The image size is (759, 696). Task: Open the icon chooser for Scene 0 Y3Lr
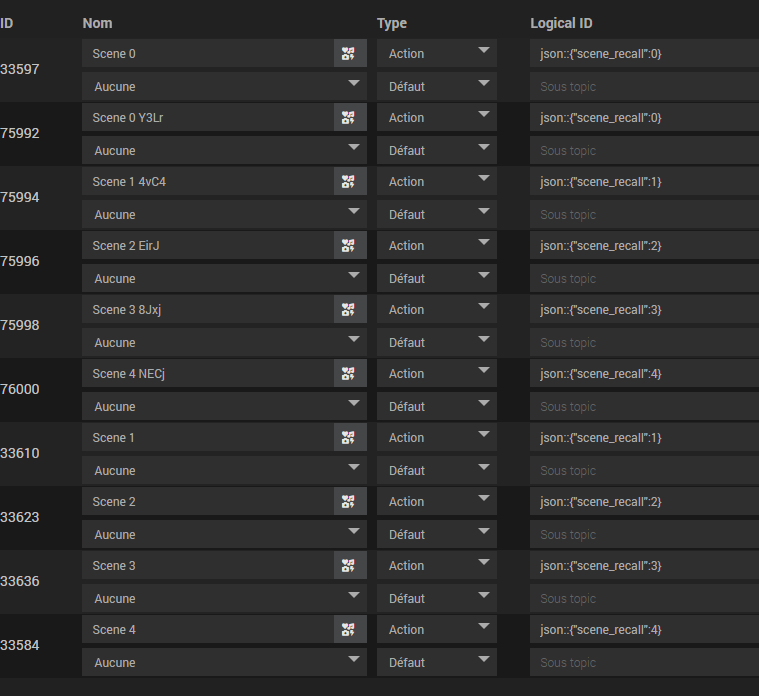pos(348,118)
